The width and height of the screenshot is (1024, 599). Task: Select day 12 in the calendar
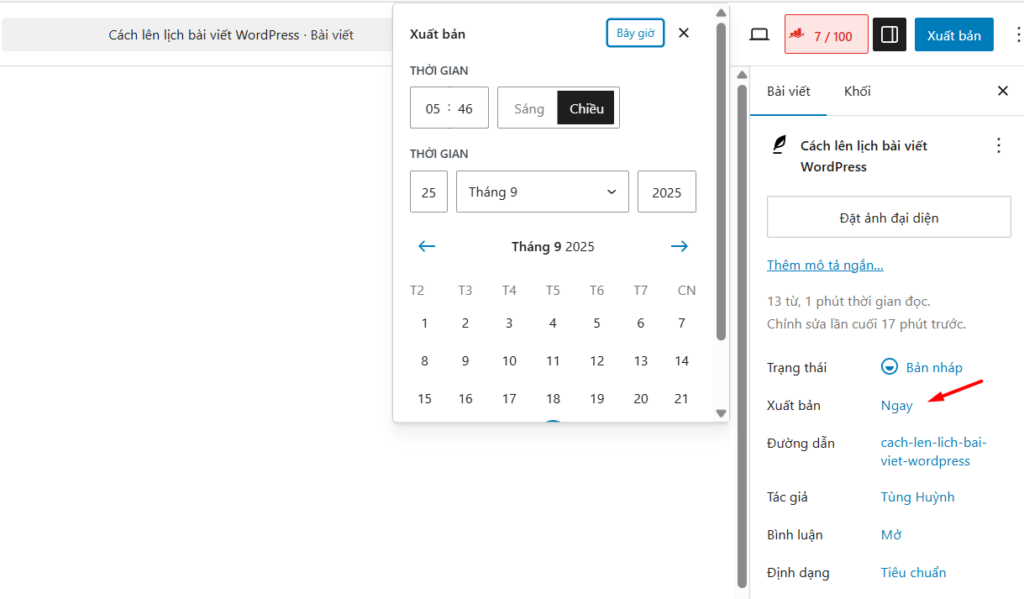596,361
